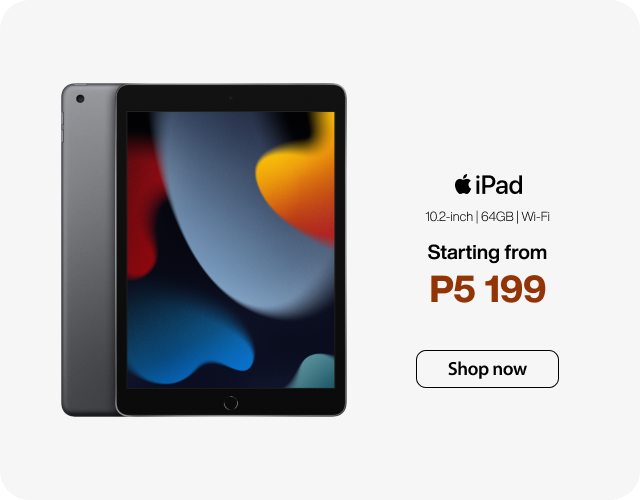
Task: Click the 10.2-inch spec text
Action: coord(449,216)
